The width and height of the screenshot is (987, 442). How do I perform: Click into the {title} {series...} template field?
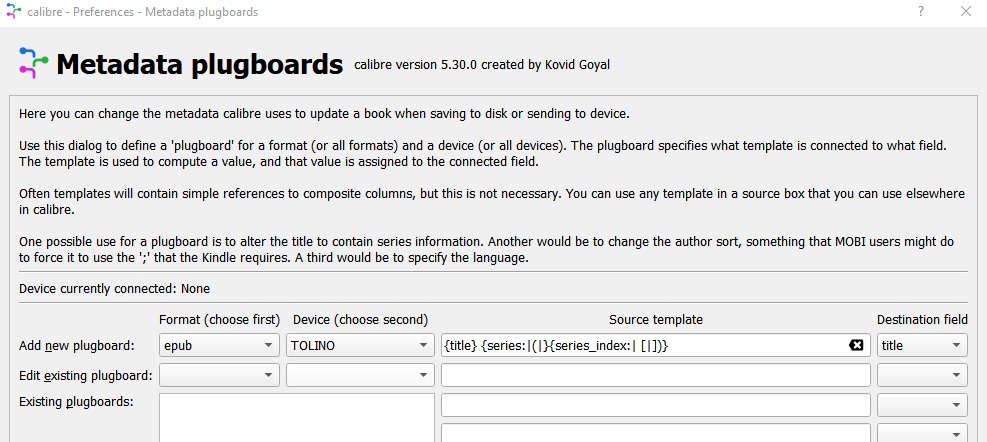coord(640,346)
